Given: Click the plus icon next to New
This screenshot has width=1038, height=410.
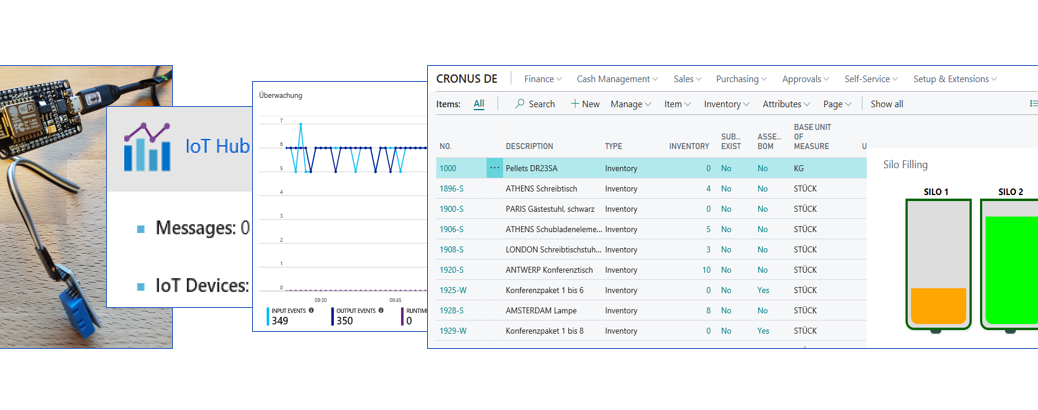Looking at the screenshot, I should [575, 104].
